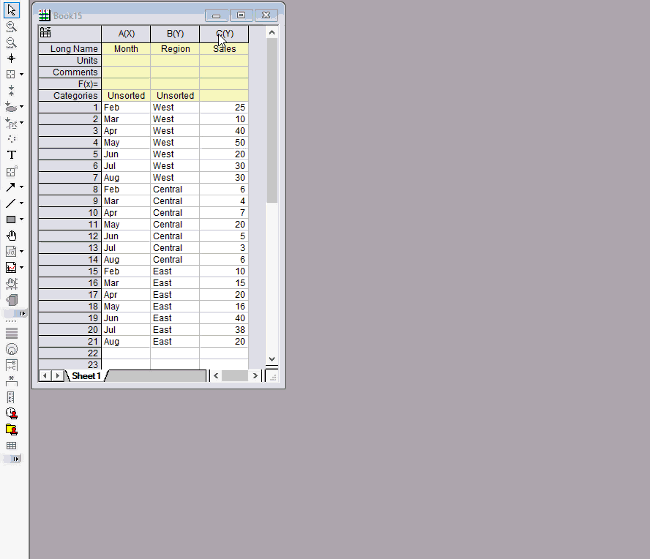The image size is (650, 559).
Task: Click the Categories row header
Action: click(x=70, y=95)
